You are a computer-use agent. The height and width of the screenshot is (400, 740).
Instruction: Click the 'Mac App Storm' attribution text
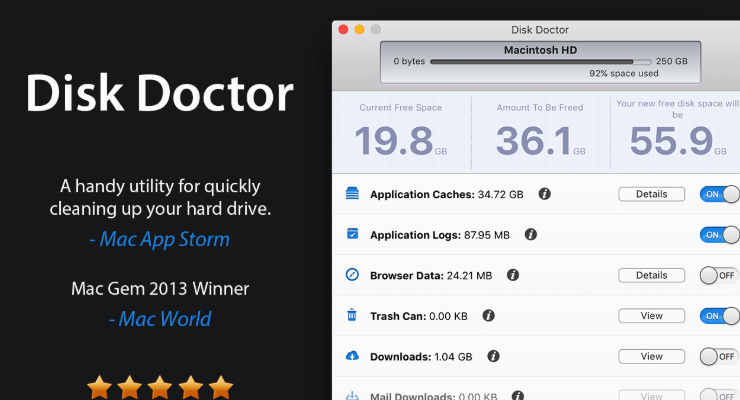point(160,239)
